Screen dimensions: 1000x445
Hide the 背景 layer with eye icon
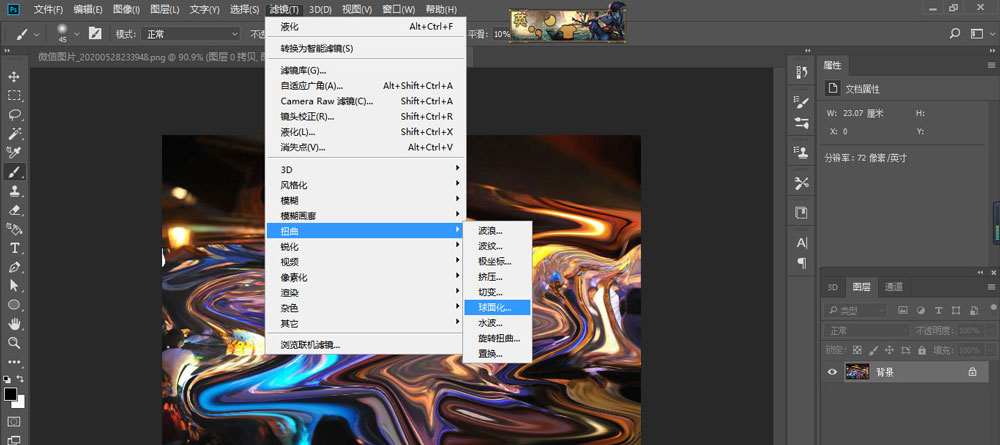[832, 371]
